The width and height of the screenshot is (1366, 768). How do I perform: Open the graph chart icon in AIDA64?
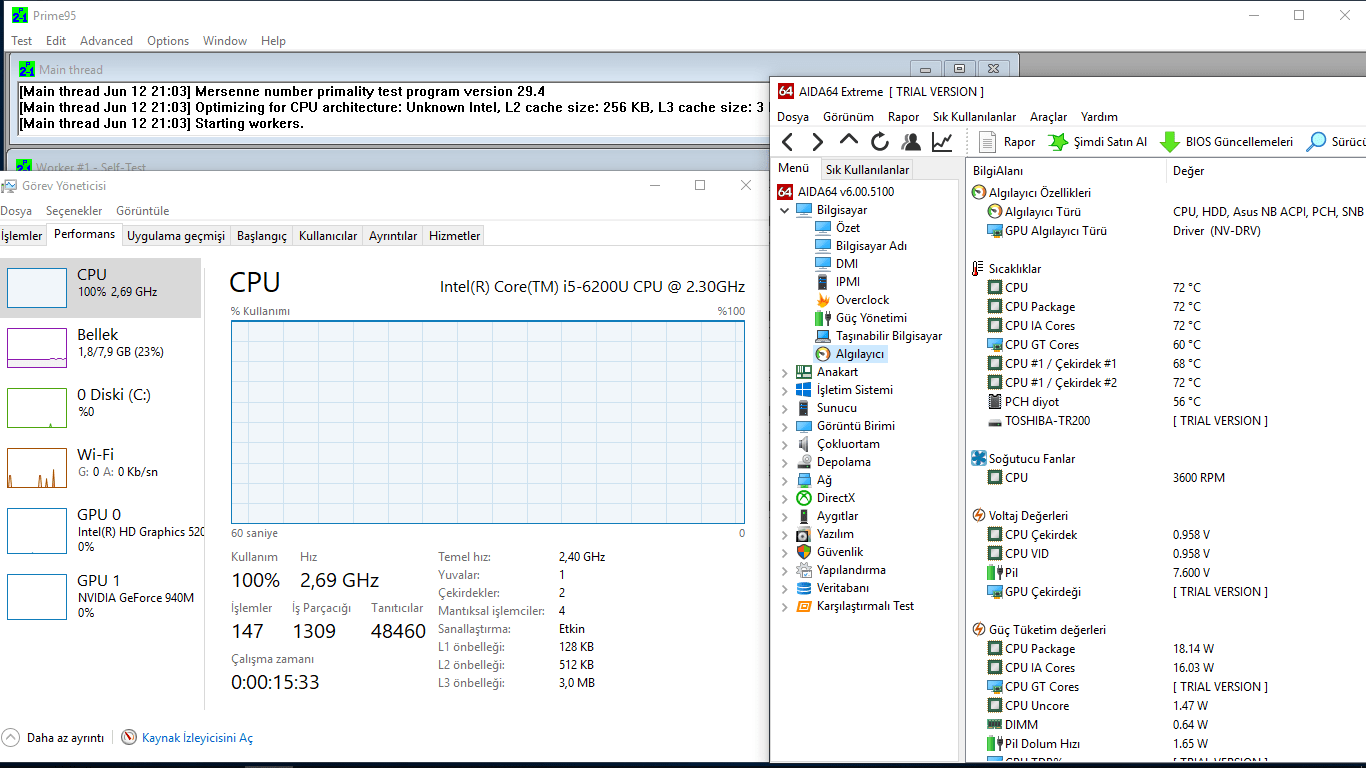942,142
